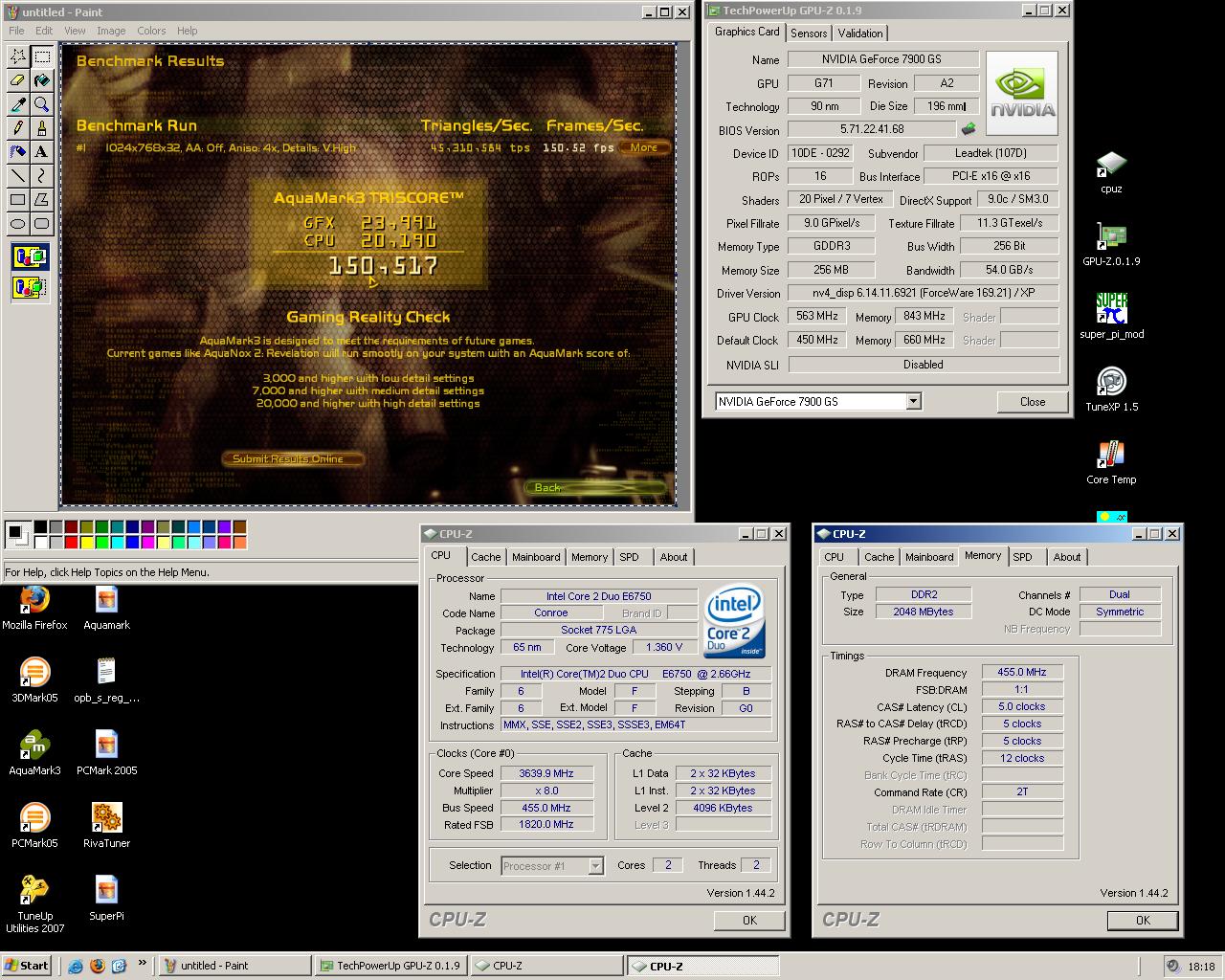Choose the Brush tool in Paint
The image size is (1225, 980).
tap(41, 128)
